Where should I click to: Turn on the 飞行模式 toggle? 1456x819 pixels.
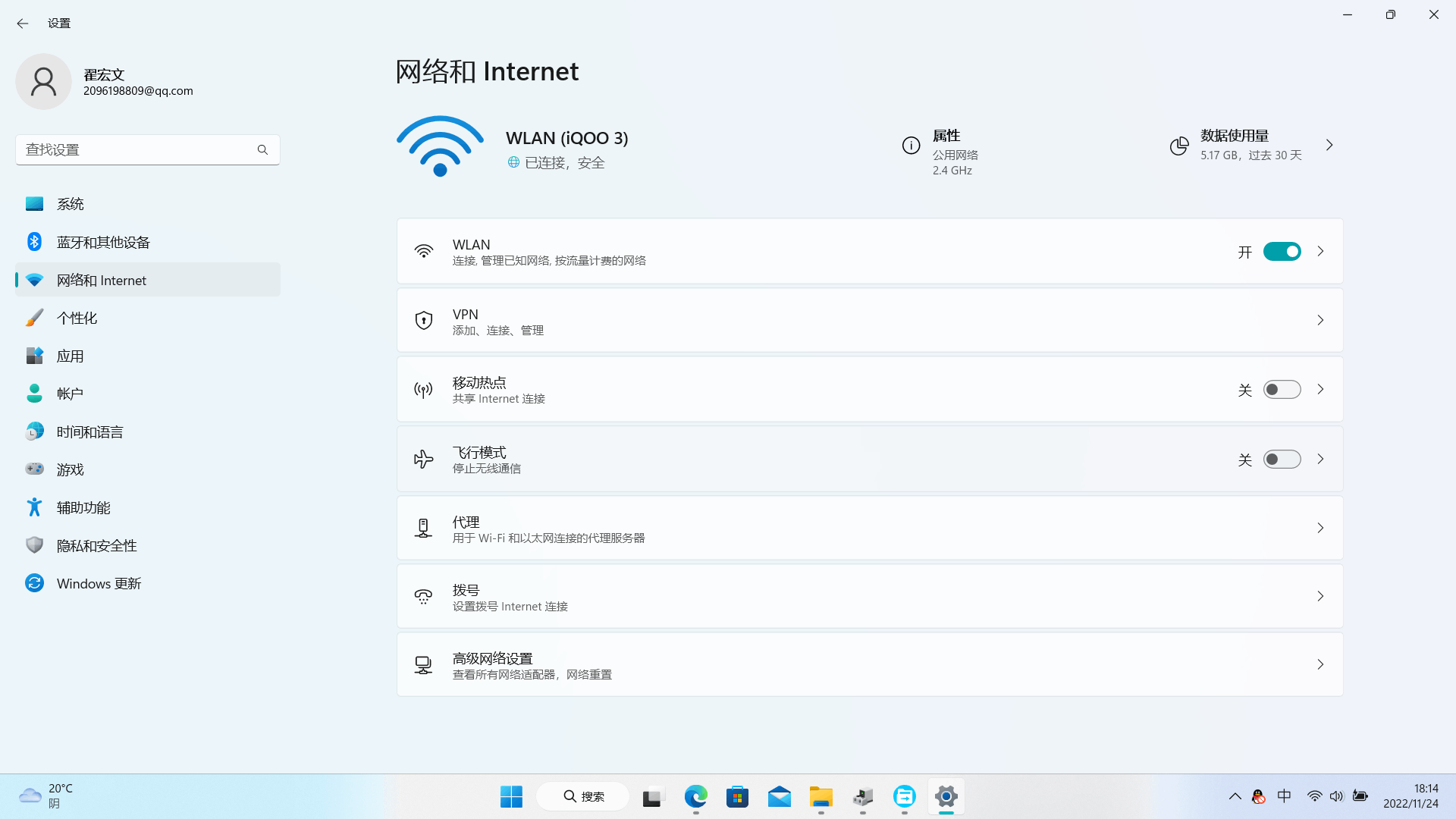[1282, 459]
